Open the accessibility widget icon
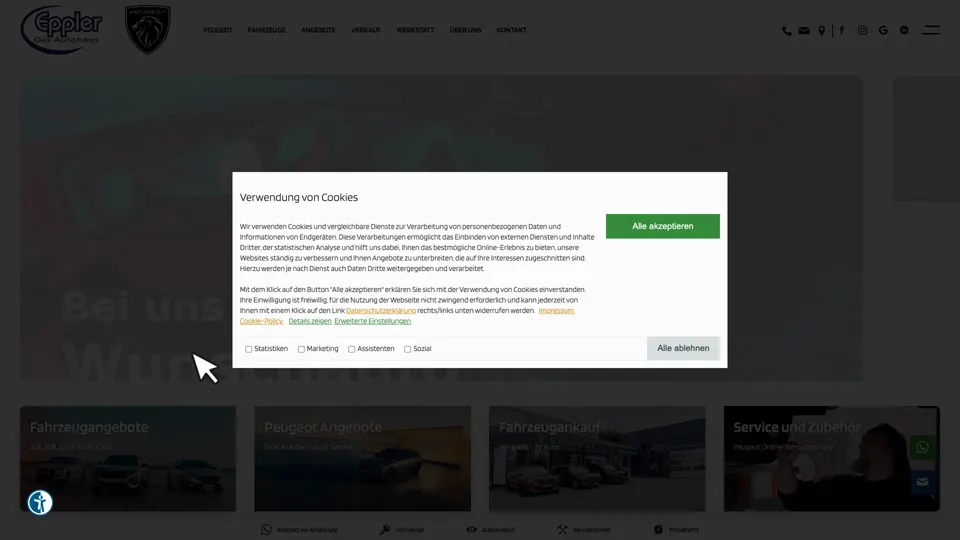Screen dimensions: 960x540 click(40, 503)
